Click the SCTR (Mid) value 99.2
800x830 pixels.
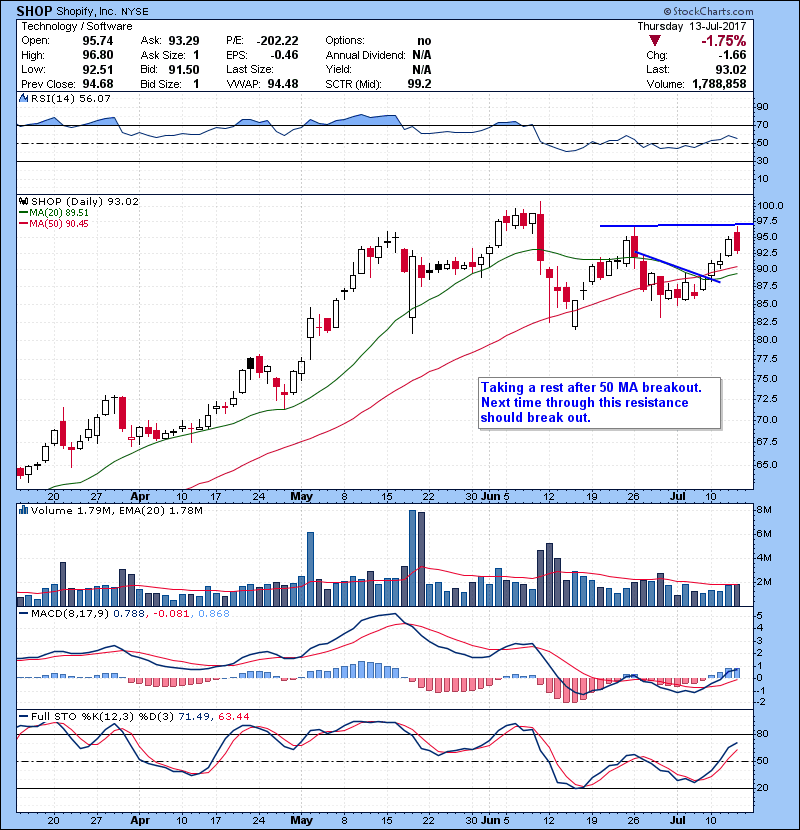click(419, 84)
